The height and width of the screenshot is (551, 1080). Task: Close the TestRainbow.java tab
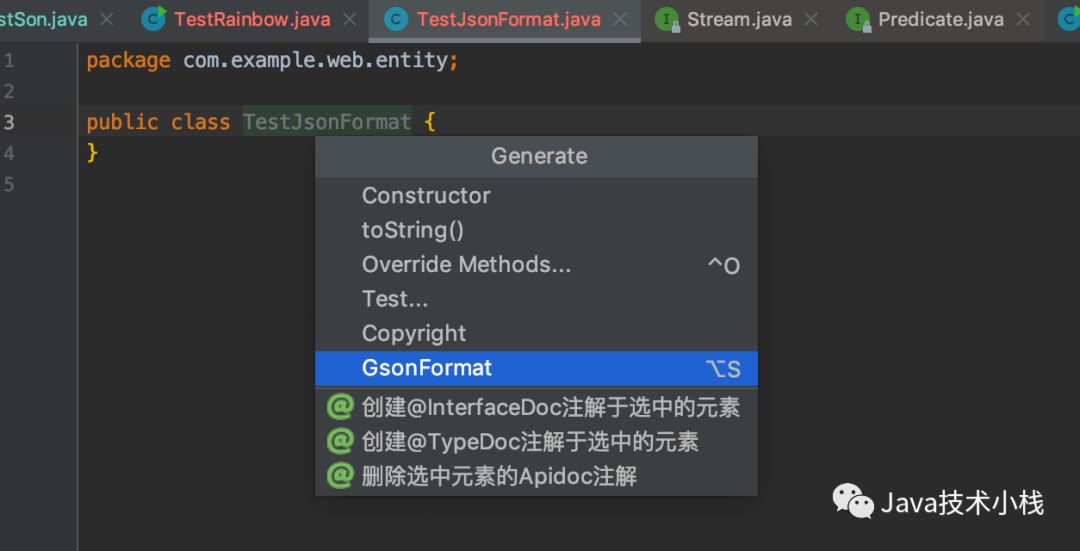point(349,19)
